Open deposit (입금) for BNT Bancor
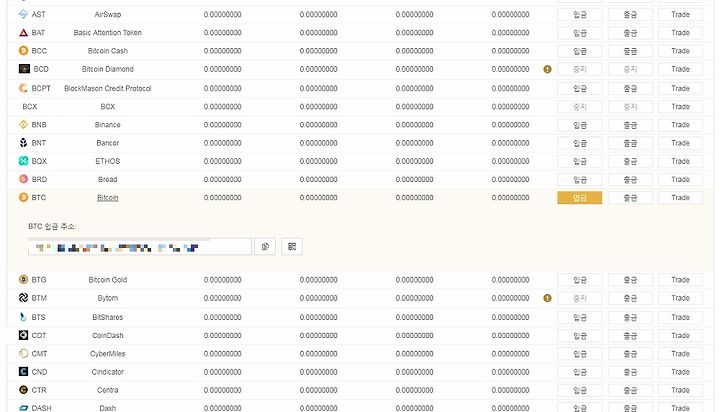This screenshot has height=412, width=720. (x=579, y=143)
